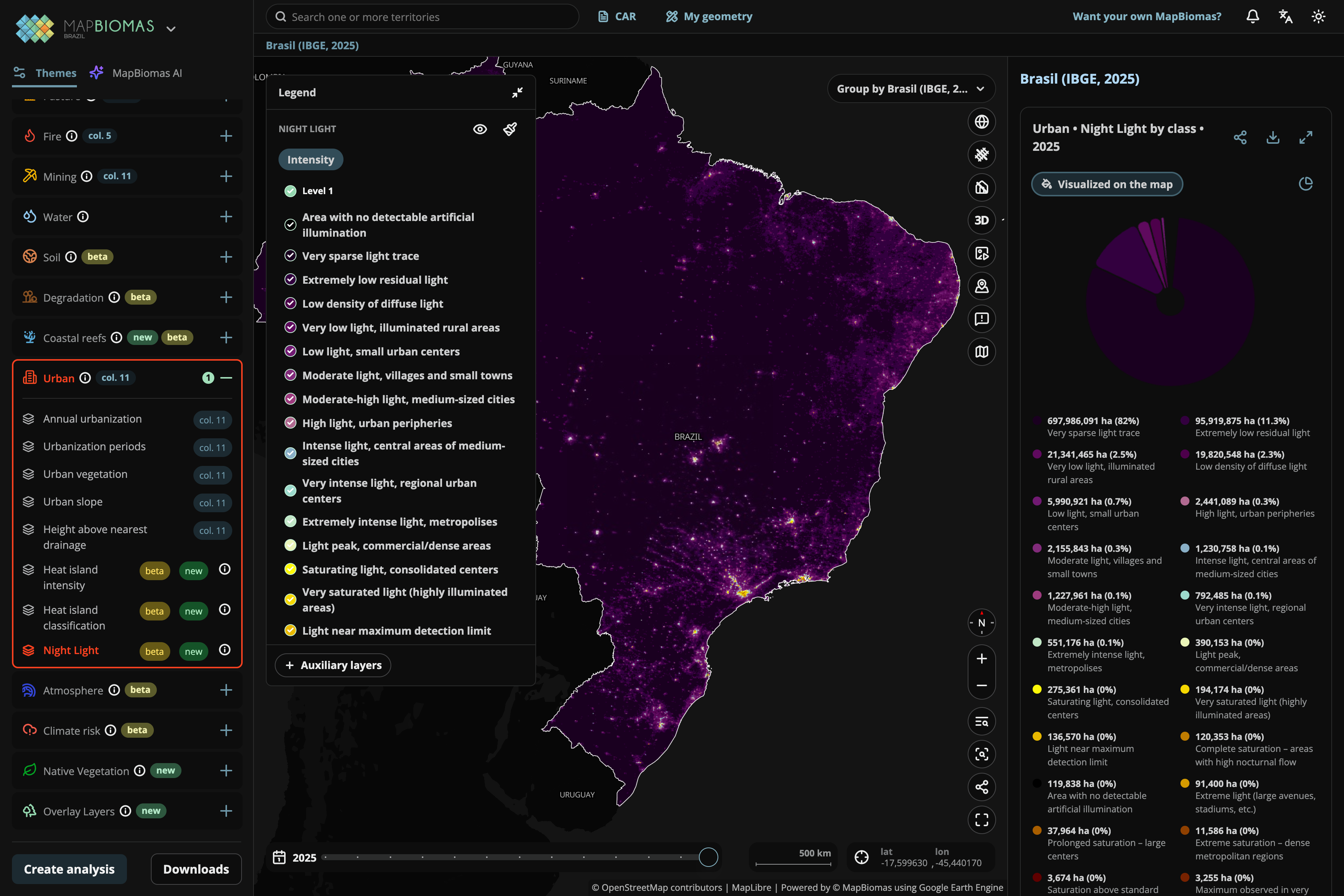
Task: Toggle Night Light layer visibility eye
Action: point(480,129)
